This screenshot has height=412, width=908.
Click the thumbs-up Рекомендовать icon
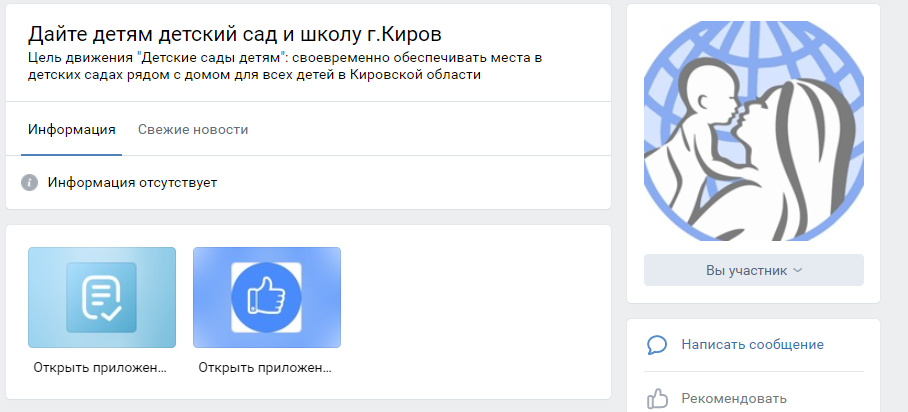tap(657, 399)
